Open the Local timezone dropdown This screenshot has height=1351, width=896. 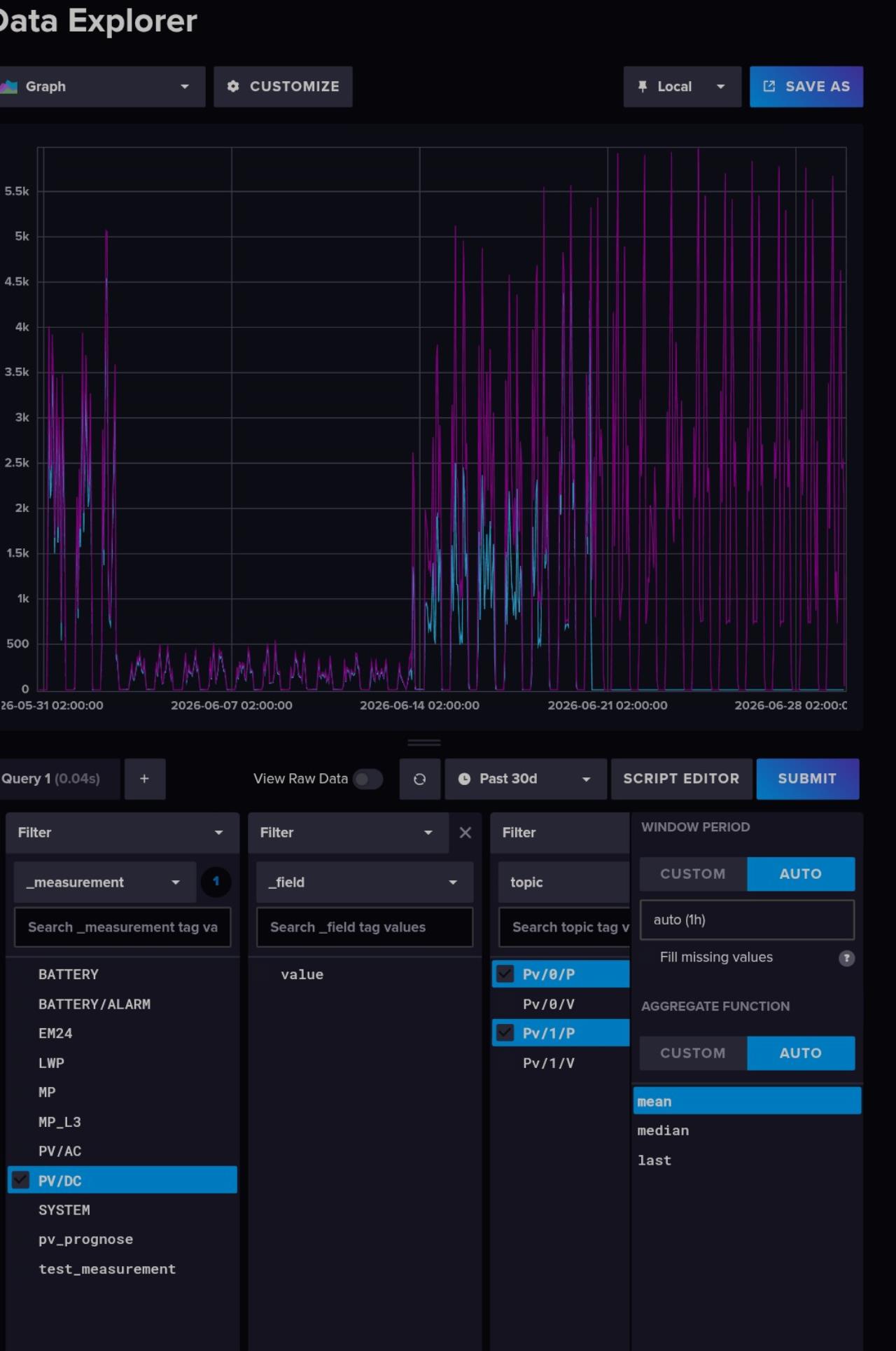(x=682, y=86)
